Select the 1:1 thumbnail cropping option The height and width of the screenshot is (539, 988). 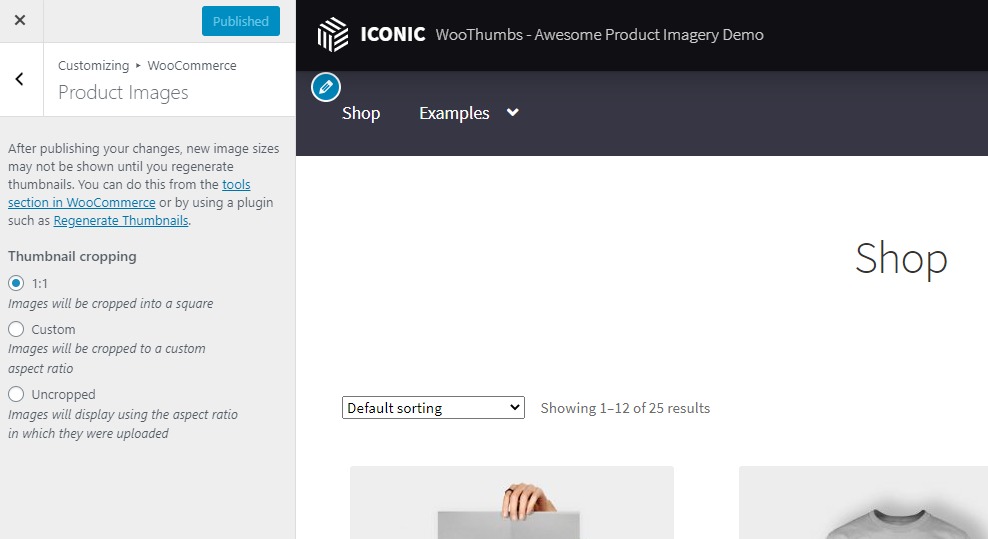16,283
